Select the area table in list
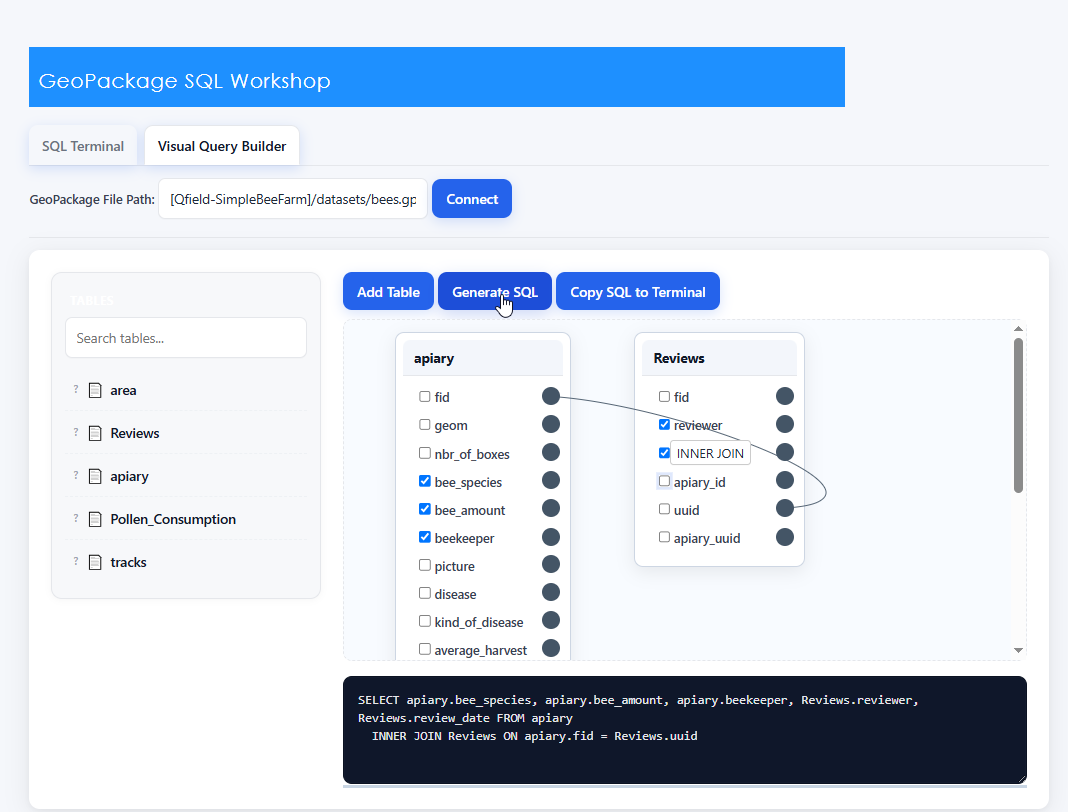1068x812 pixels. [x=186, y=390]
